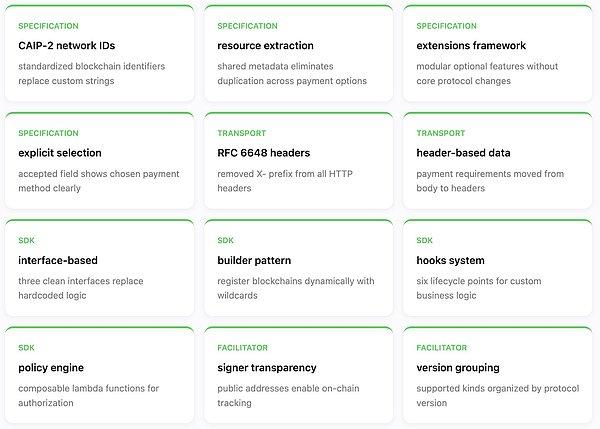Select the extensions framework card heading
Viewport: 600px width, 429px height.
pos(471,45)
